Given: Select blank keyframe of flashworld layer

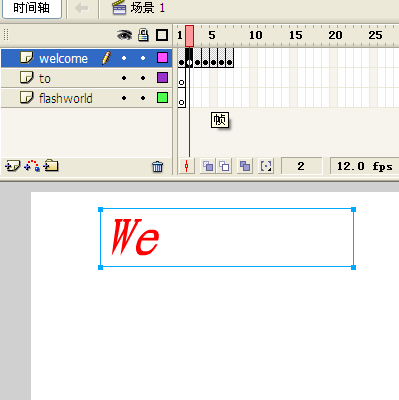Looking at the screenshot, I should coord(181,98).
